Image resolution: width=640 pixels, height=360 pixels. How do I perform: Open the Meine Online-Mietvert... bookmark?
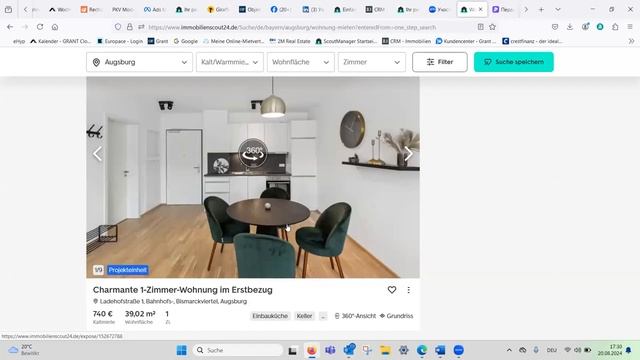point(233,41)
